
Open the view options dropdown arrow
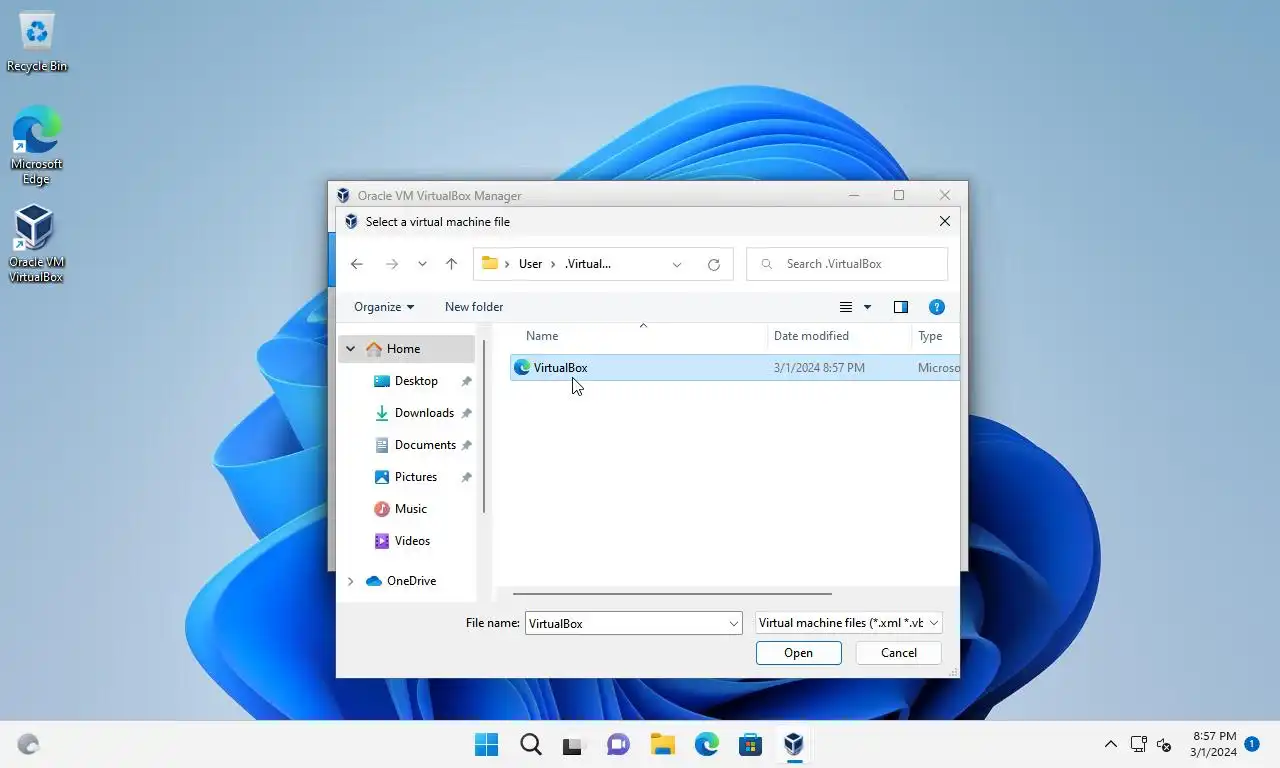pos(867,307)
